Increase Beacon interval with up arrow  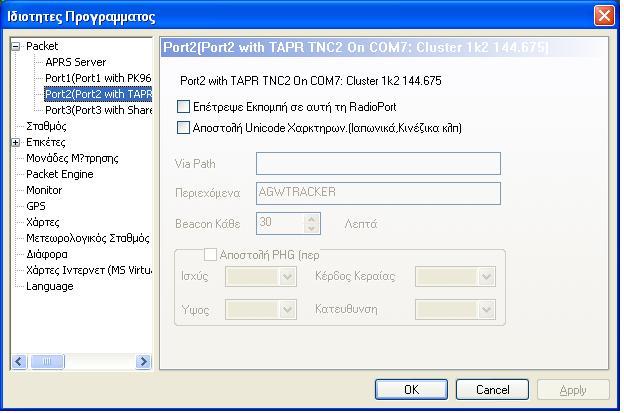point(311,218)
